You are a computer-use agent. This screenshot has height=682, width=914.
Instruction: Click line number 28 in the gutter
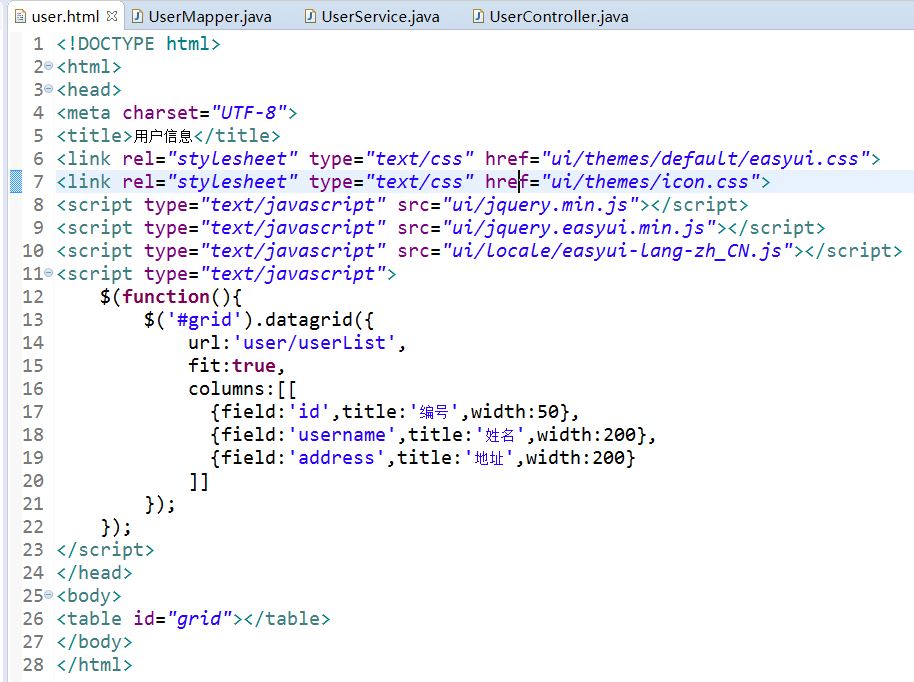[x=33, y=665]
